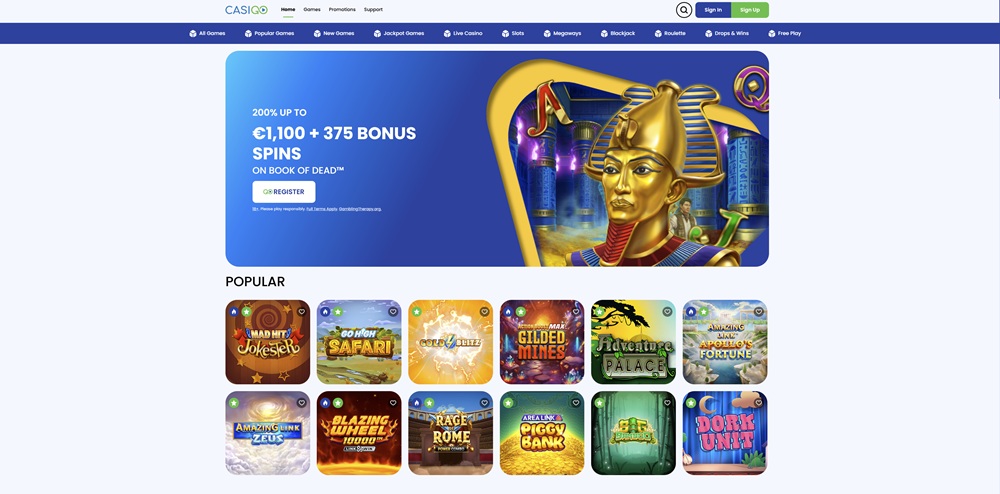This screenshot has height=494, width=1000.
Task: Open the Full Terms Apply link
Action: 322,209
